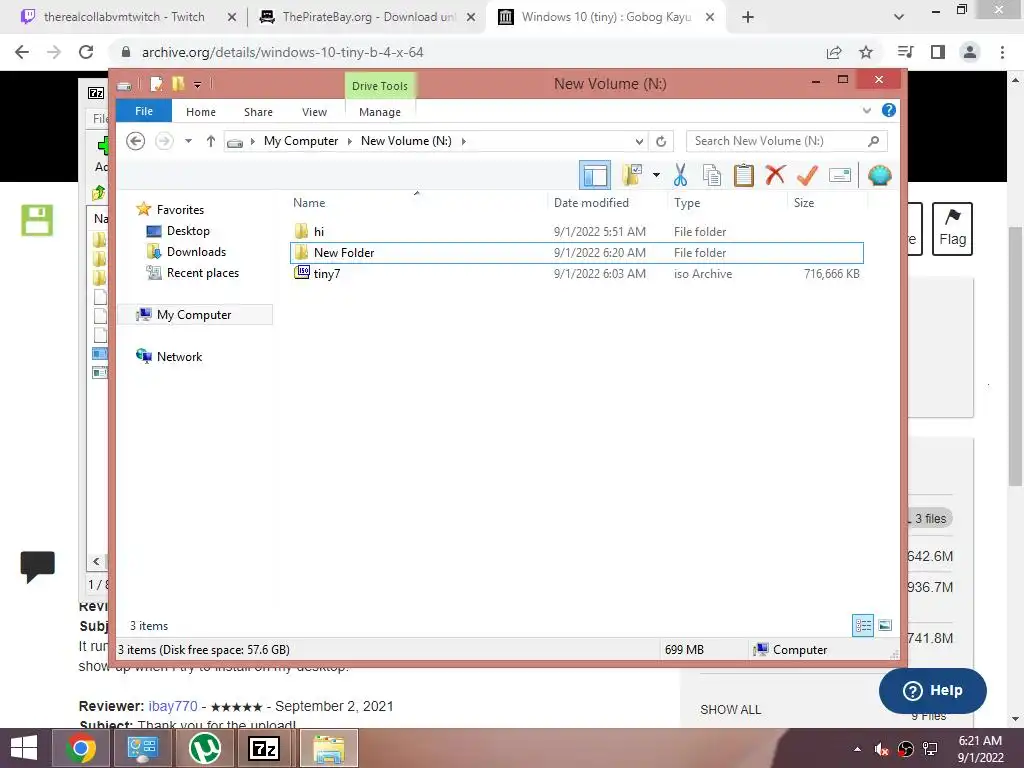Switch to the Home ribbon tab
The height and width of the screenshot is (768, 1024).
point(200,112)
